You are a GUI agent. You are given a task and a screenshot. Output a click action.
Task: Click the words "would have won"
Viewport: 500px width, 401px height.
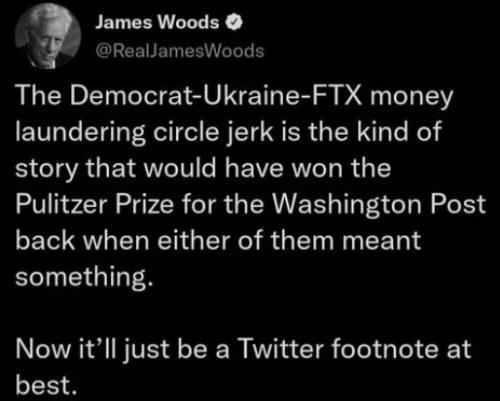tap(243, 168)
